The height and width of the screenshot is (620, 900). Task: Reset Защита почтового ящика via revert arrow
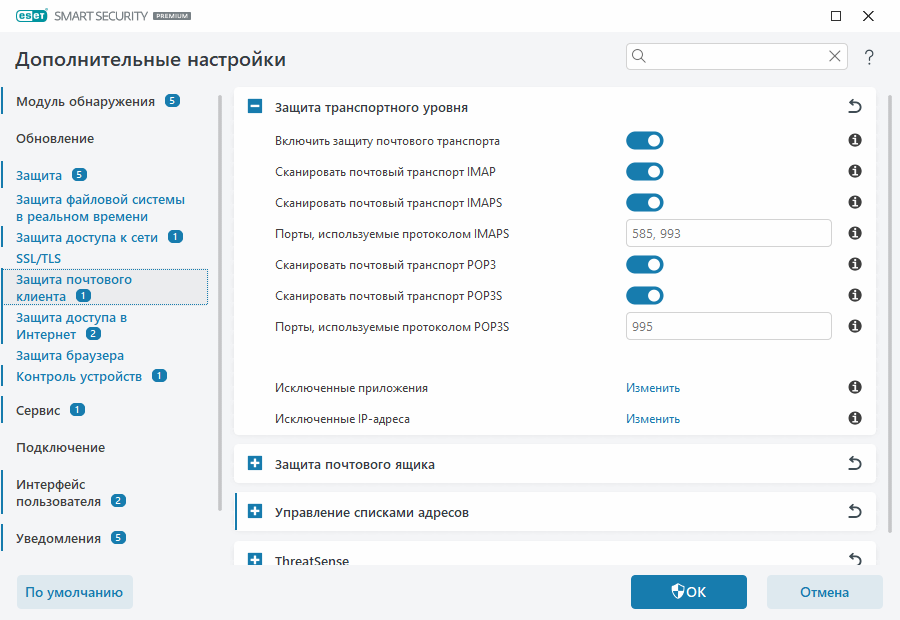[855, 463]
